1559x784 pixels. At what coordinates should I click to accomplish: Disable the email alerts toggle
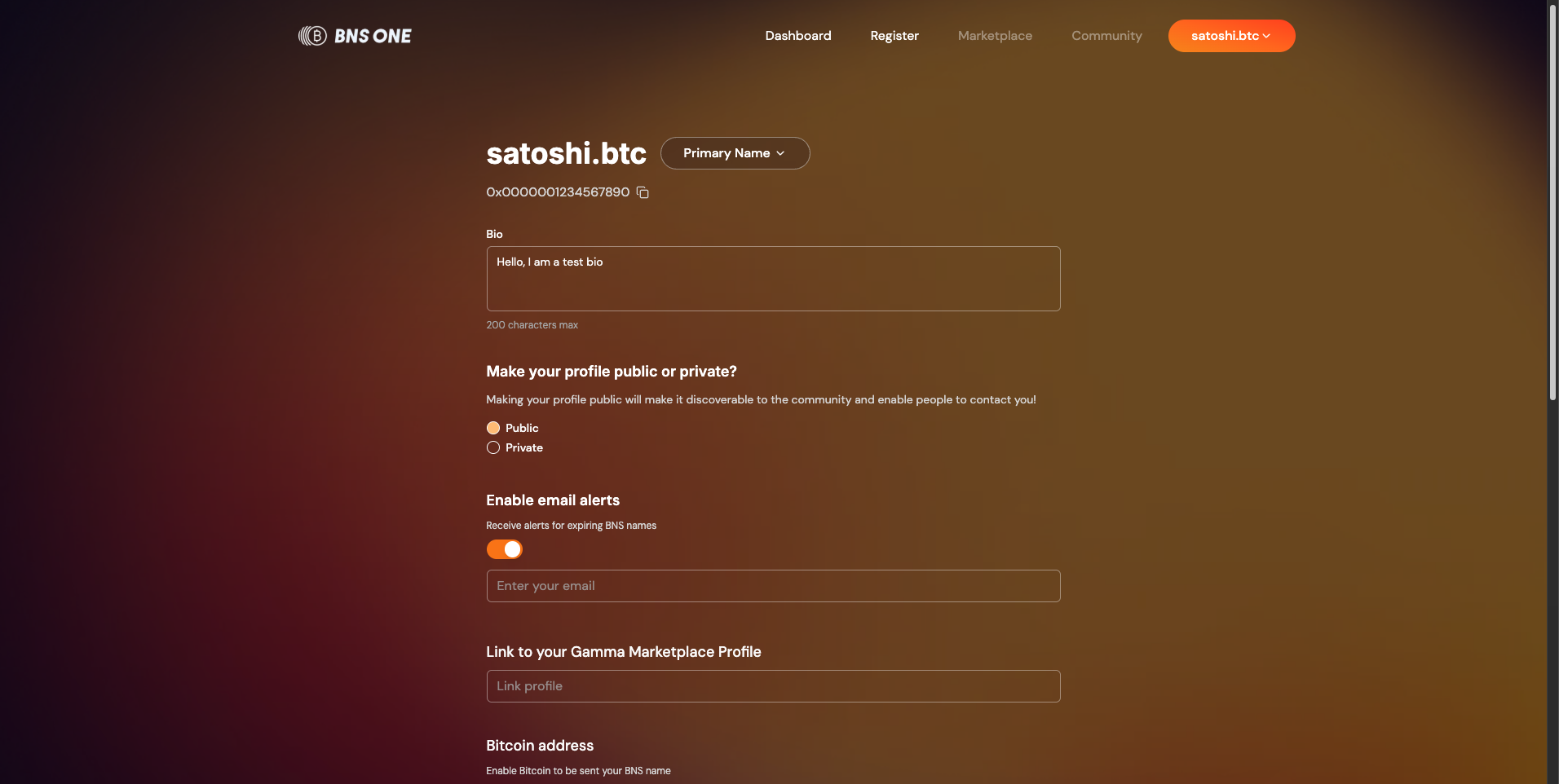tap(504, 549)
